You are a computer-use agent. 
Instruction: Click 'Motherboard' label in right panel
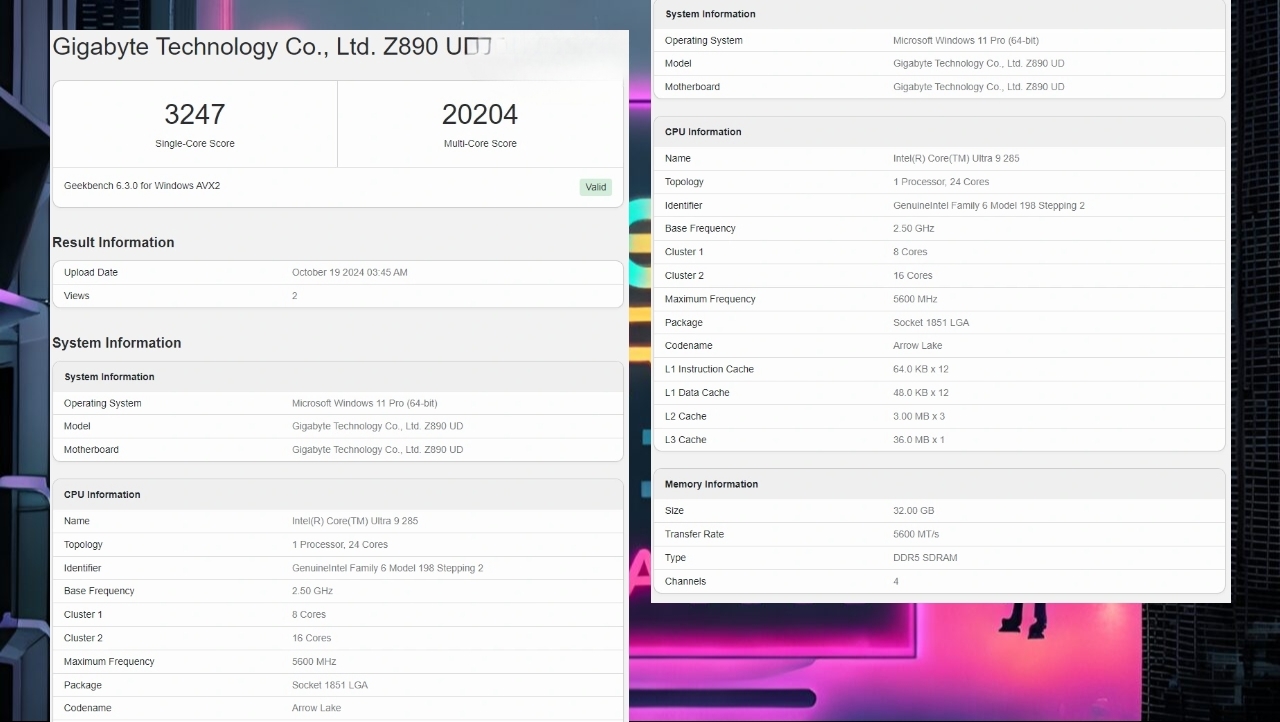click(x=692, y=87)
